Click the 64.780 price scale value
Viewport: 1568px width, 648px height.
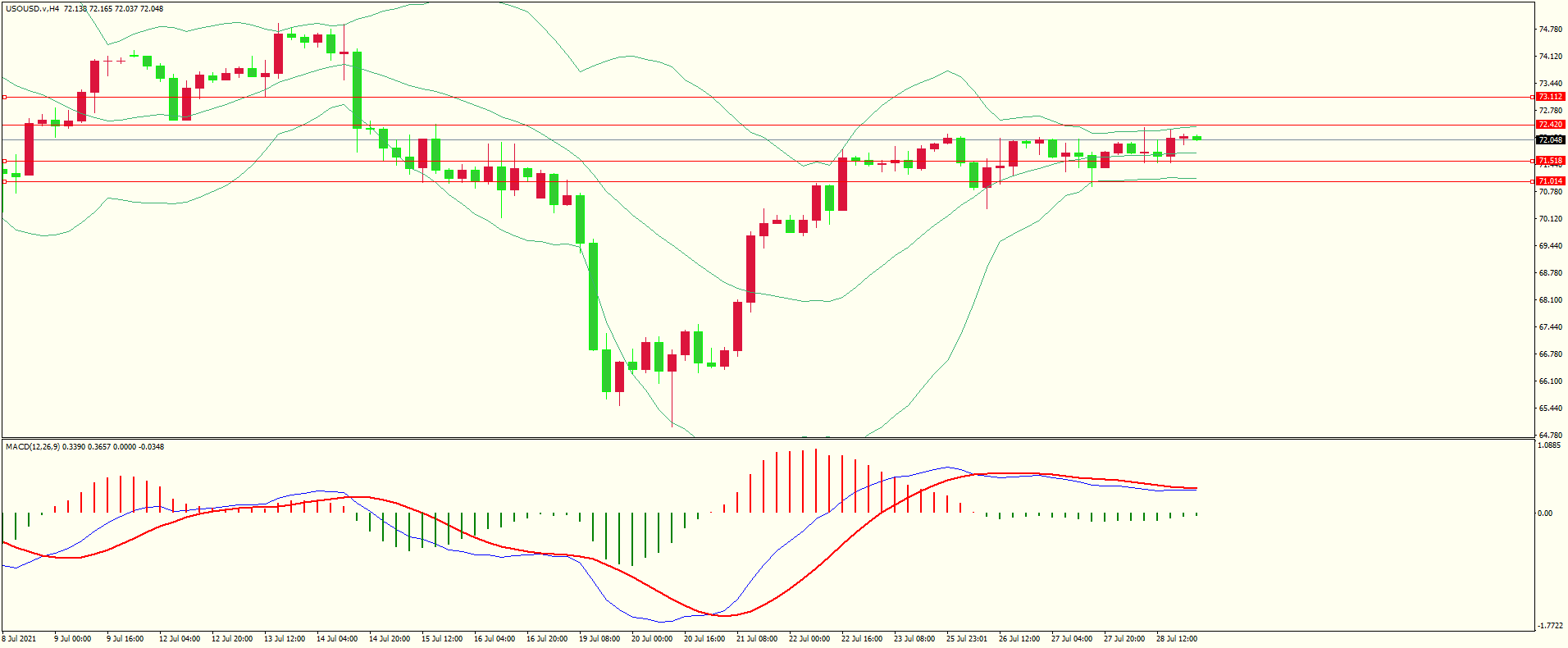(1549, 435)
